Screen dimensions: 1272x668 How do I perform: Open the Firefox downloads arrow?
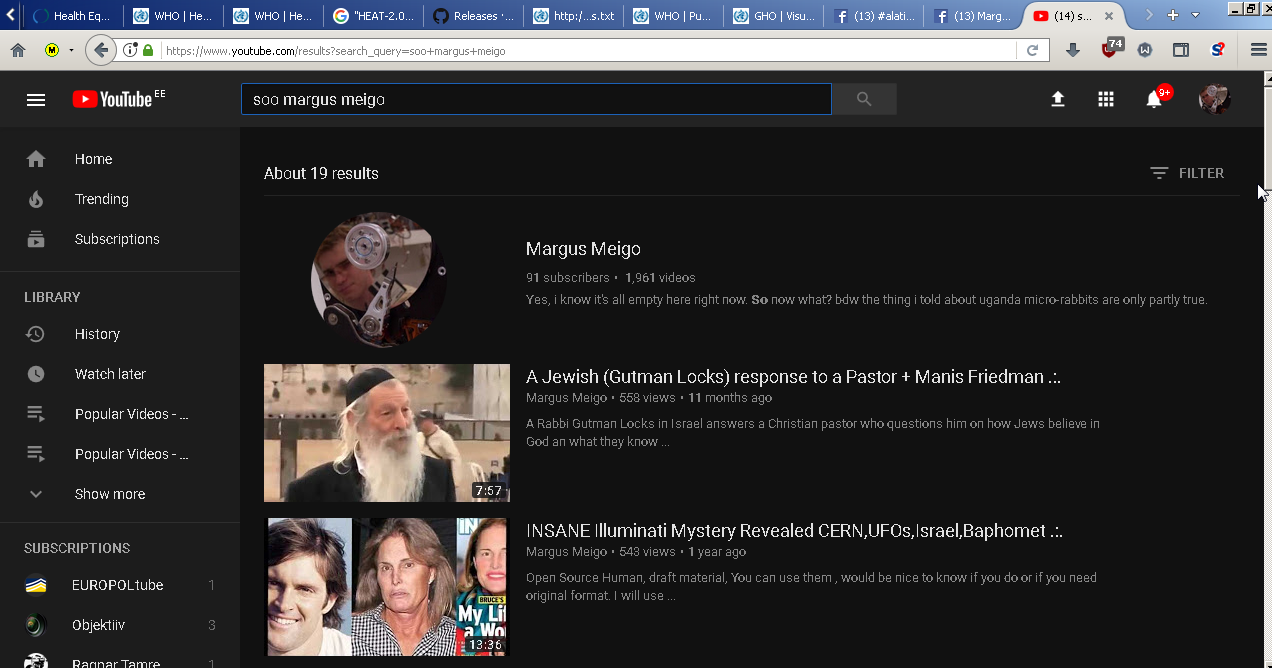coord(1073,50)
